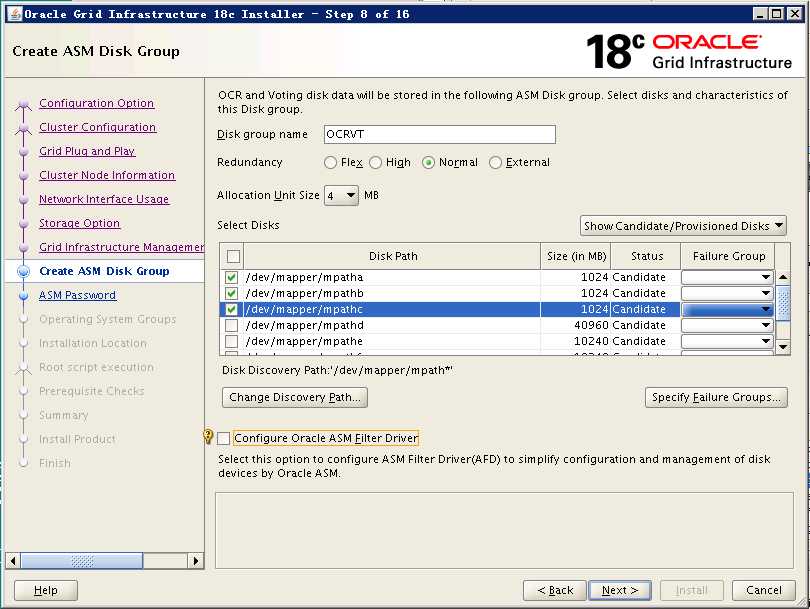Go to Network Interface Usage step
The image size is (810, 609).
104,199
